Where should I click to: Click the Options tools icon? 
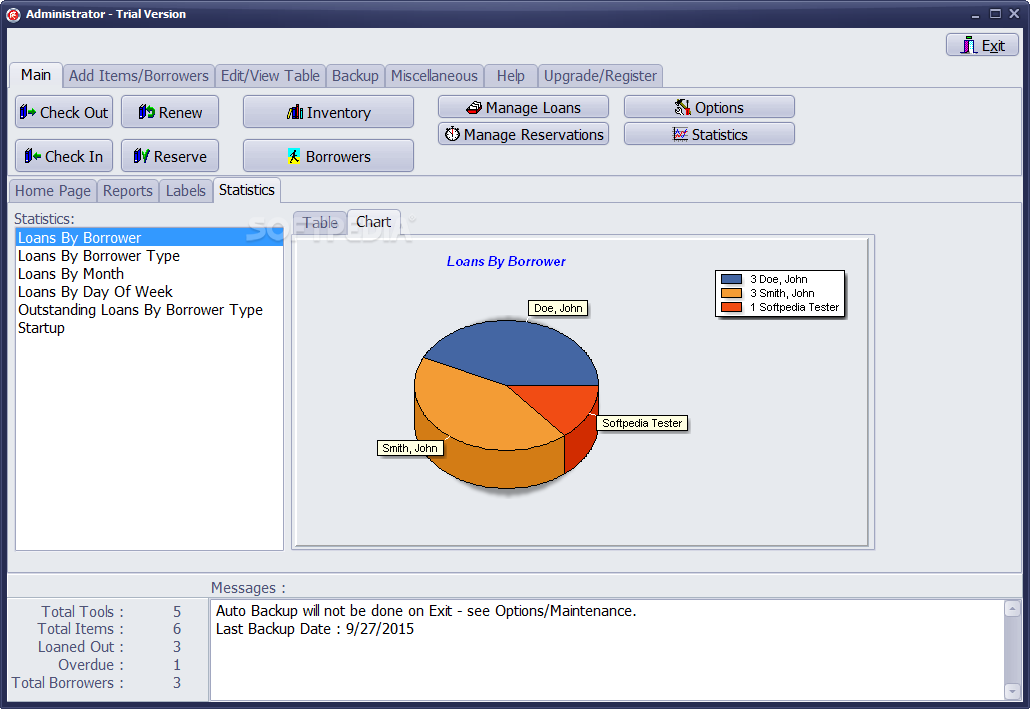point(683,107)
